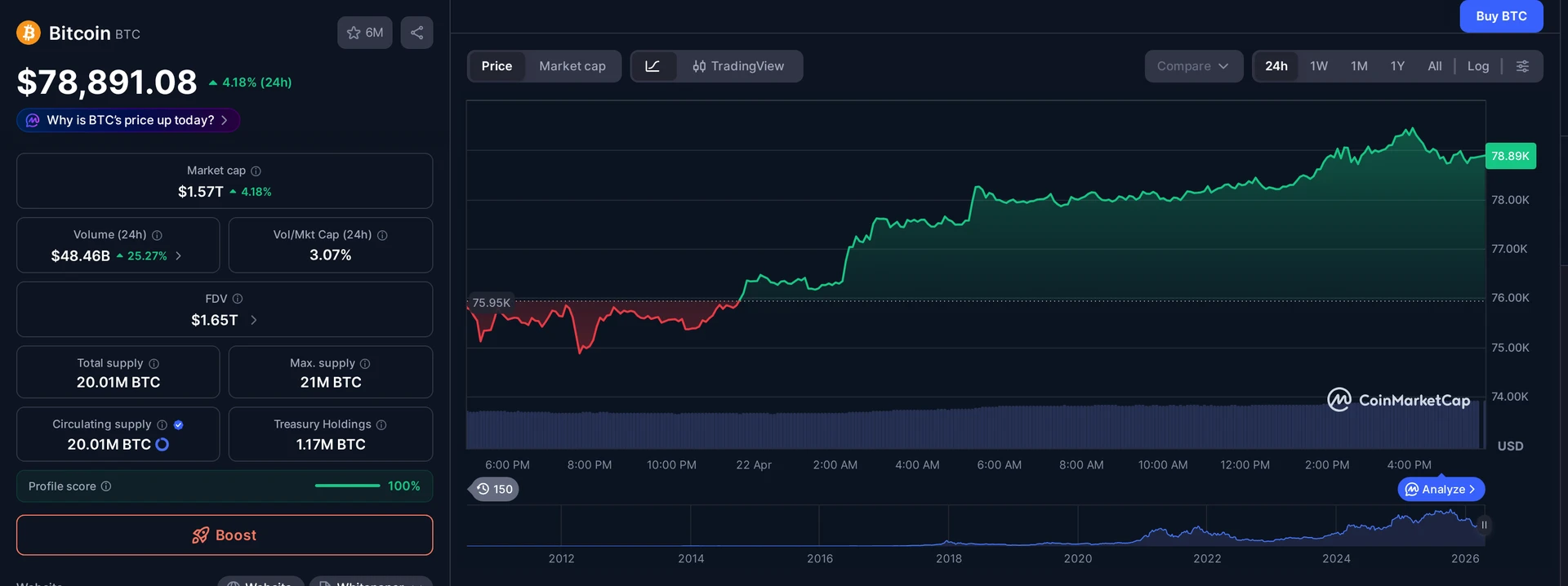Click the 100% profile score value
Viewport: 1568px width, 586px height.
coord(403,486)
